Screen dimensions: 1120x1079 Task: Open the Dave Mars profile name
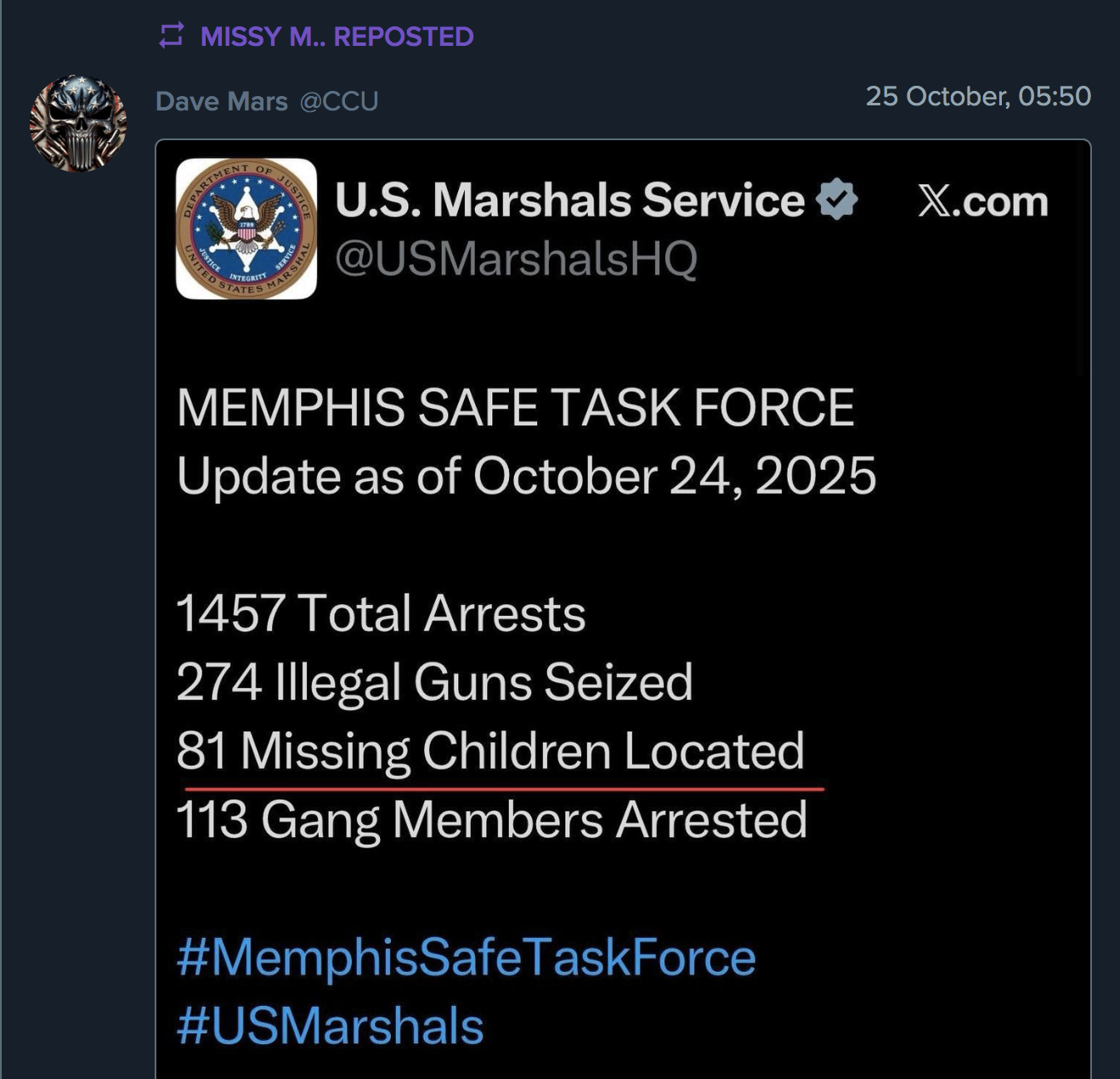coord(221,101)
